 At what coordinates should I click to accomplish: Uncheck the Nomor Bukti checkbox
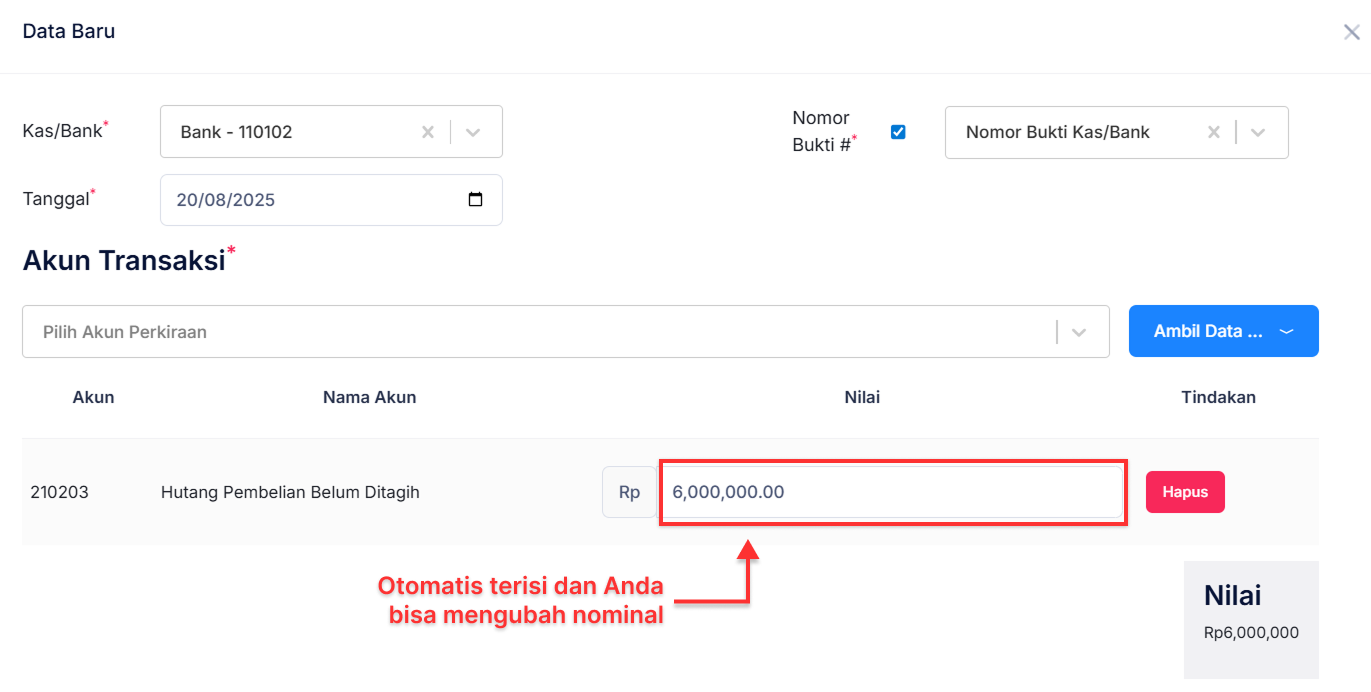[897, 131]
